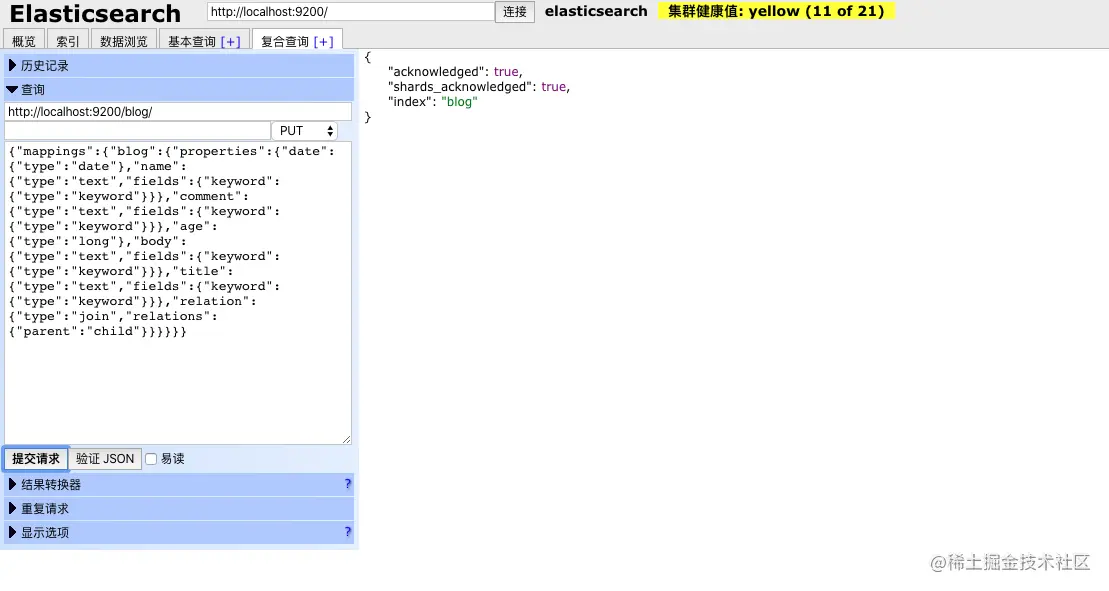Open the 概览 overview tab
Screen dimensions: 1109x591
pyautogui.click(x=24, y=41)
